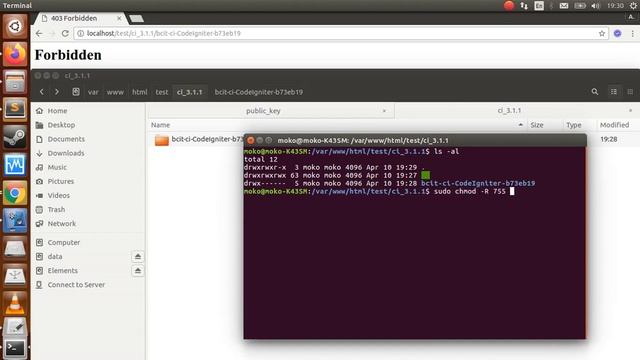Open Documents in Files sidebar

(x=66, y=139)
